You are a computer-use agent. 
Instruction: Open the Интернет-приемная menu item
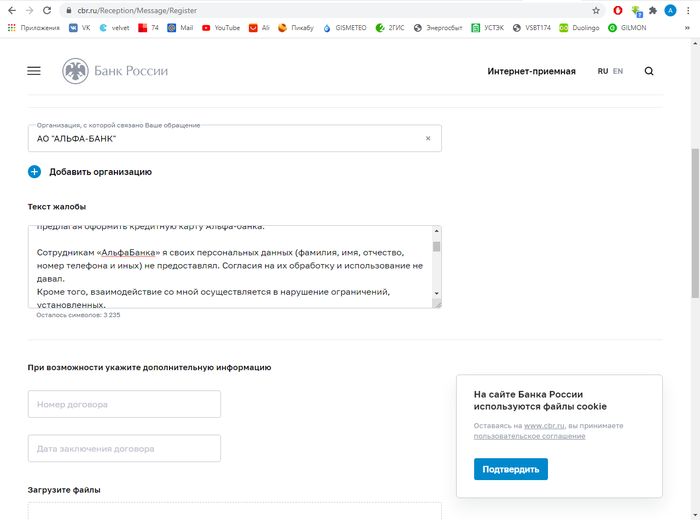point(531,71)
